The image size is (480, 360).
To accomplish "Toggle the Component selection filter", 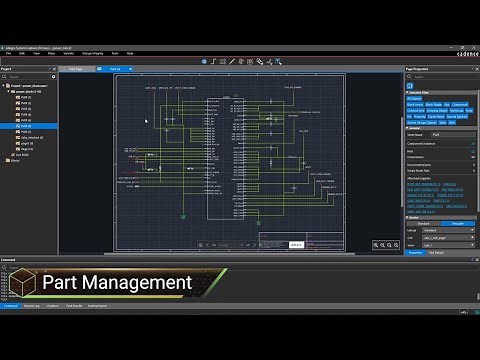I will [x=460, y=105].
